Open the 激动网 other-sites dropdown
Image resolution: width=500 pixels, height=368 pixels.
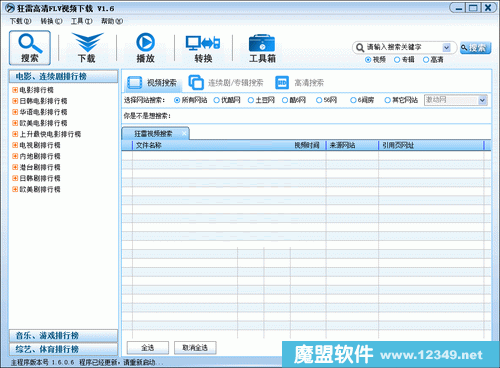click(x=456, y=100)
